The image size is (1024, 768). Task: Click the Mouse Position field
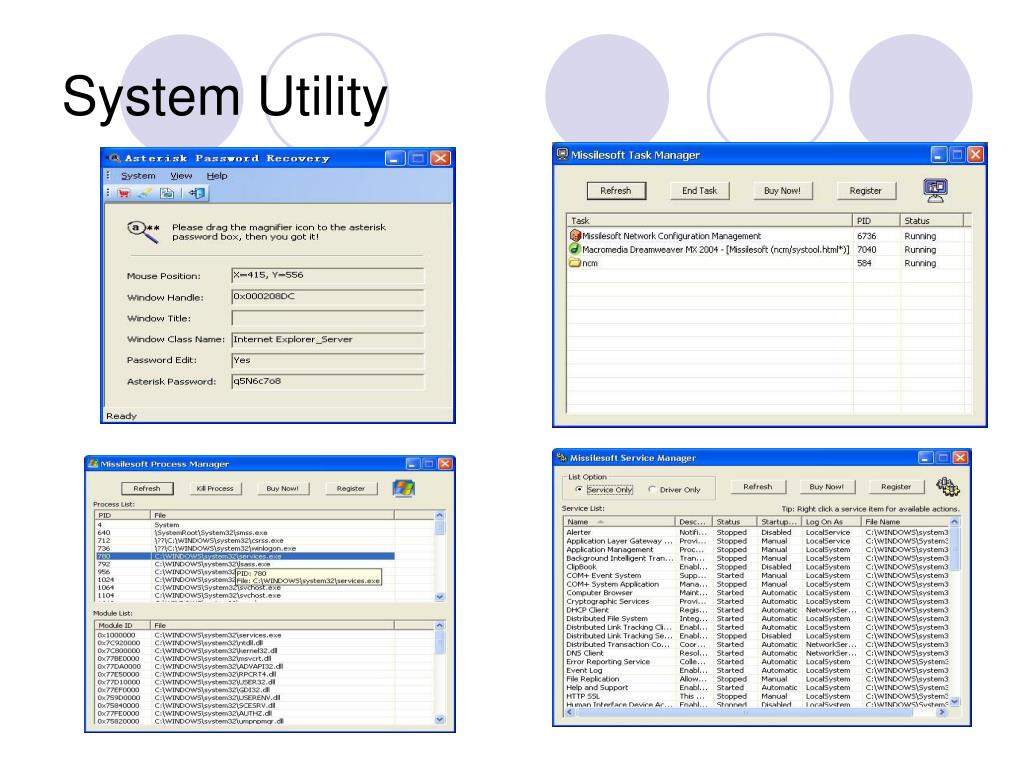[328, 275]
